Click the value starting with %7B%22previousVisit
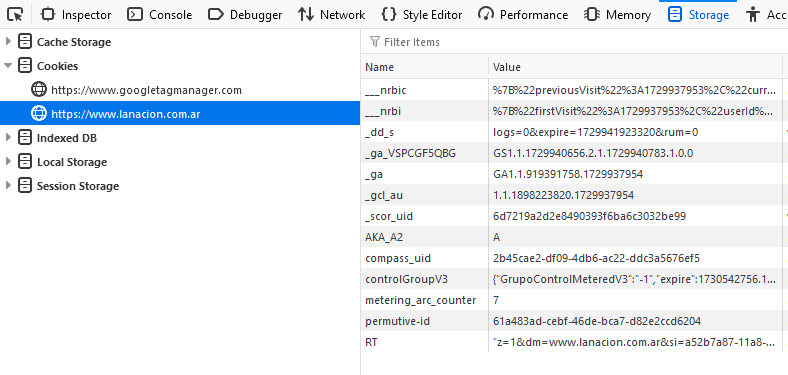This screenshot has width=788, height=375. (x=634, y=90)
